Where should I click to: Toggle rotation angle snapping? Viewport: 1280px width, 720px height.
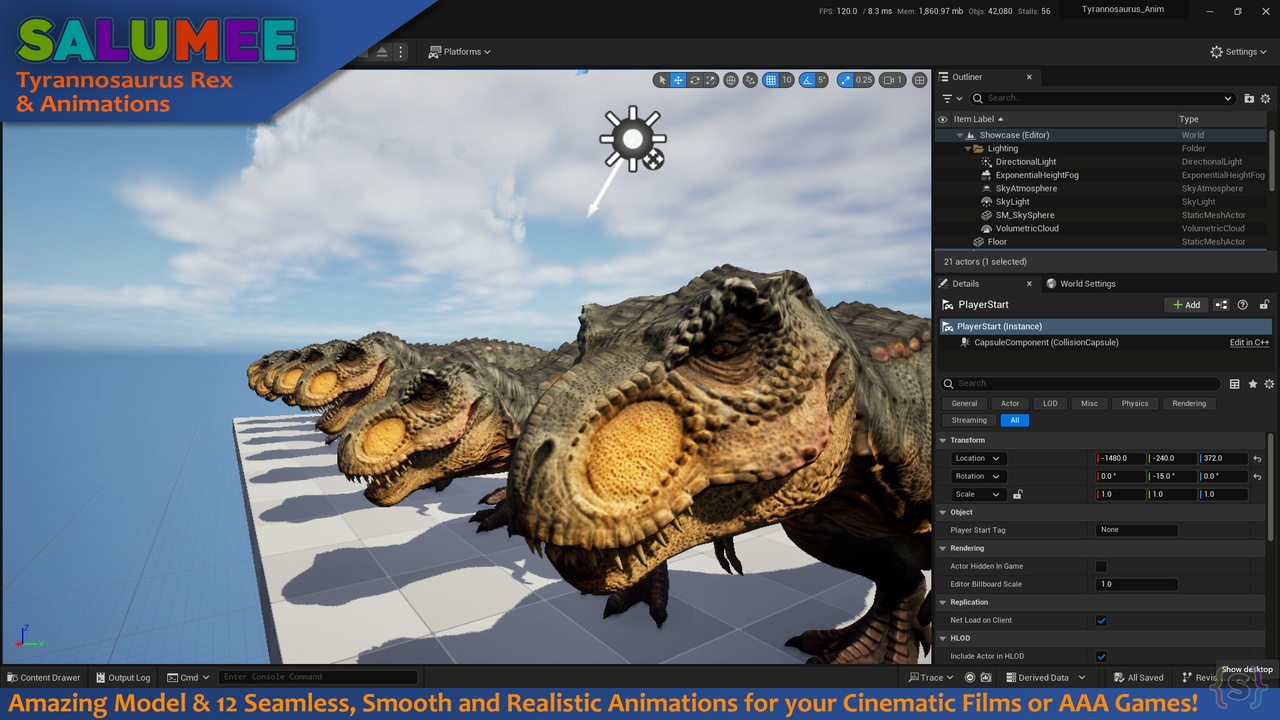tap(807, 80)
